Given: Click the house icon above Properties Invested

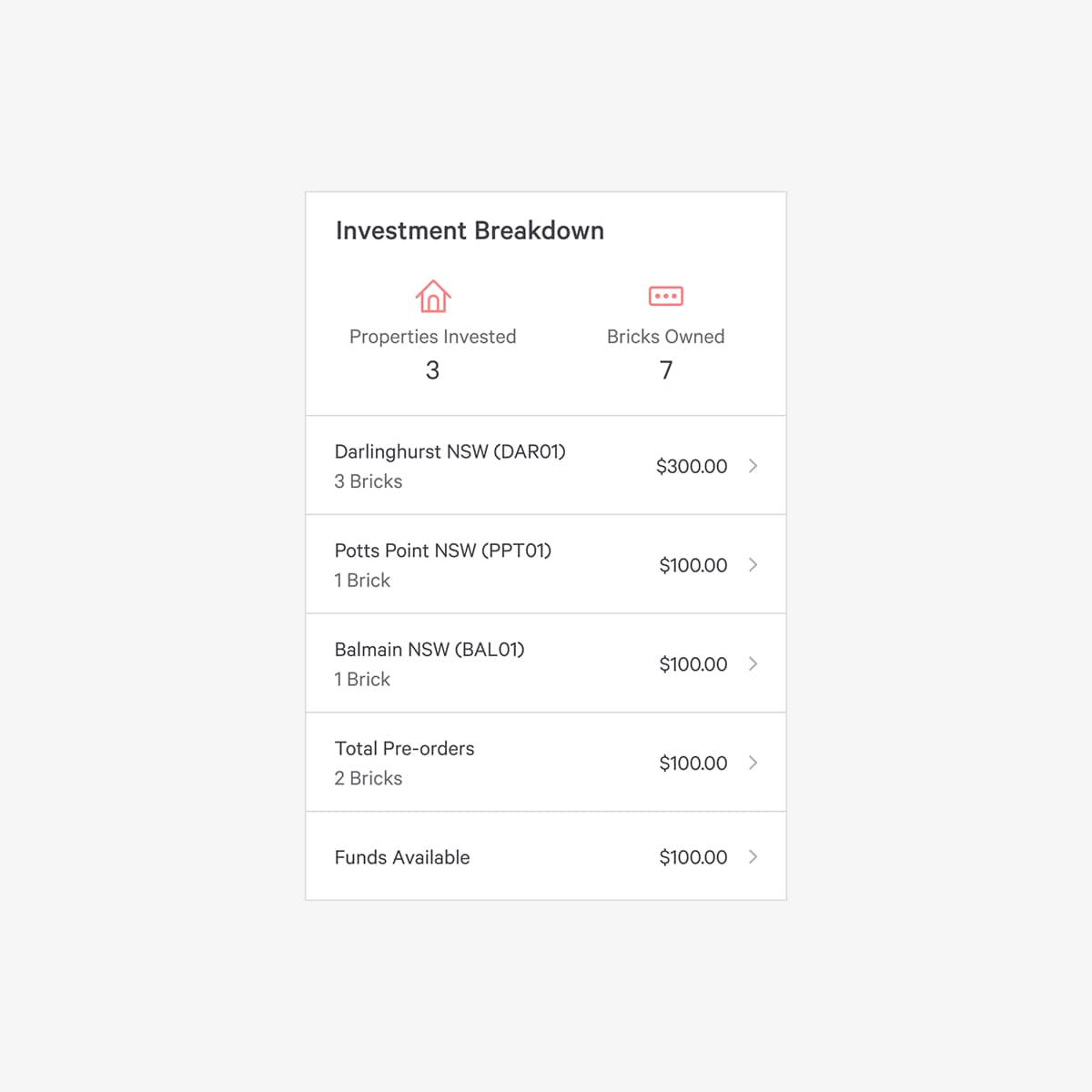Looking at the screenshot, I should click(433, 296).
